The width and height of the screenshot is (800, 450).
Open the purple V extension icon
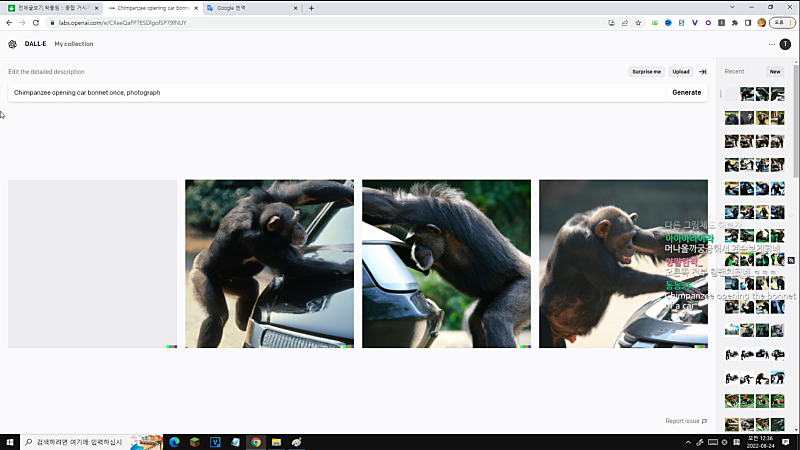click(694, 23)
